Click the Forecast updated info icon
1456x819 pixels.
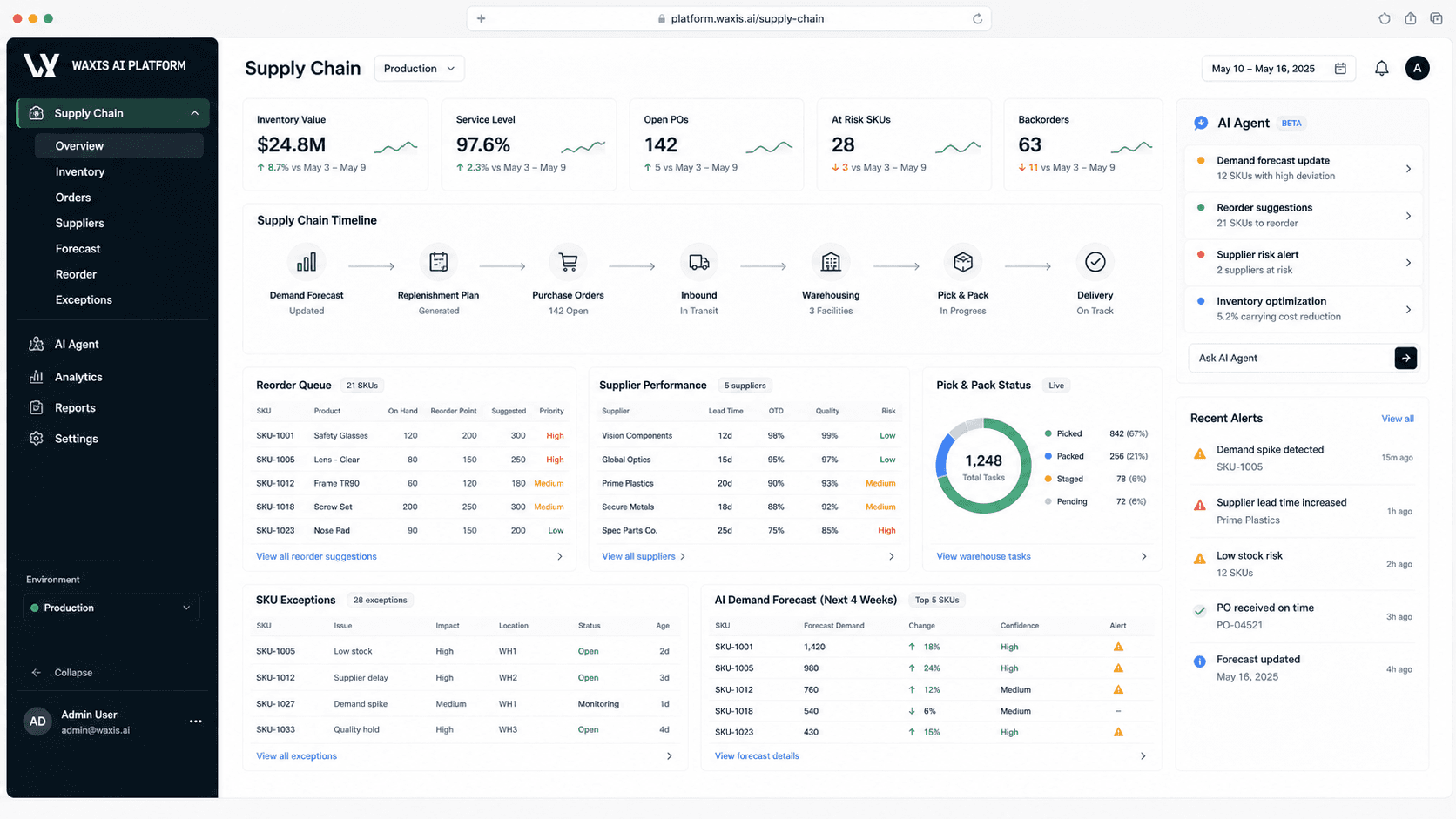pos(1200,661)
